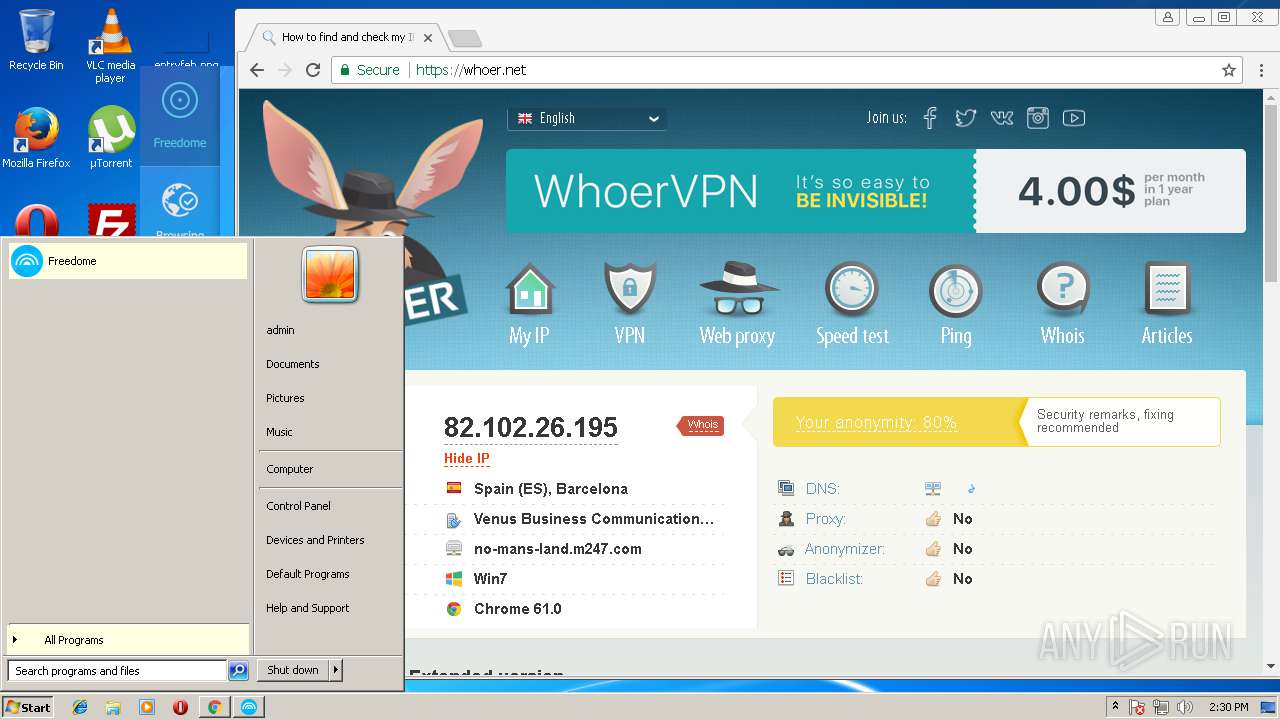Click the IP address 82.102.26.195

531,427
